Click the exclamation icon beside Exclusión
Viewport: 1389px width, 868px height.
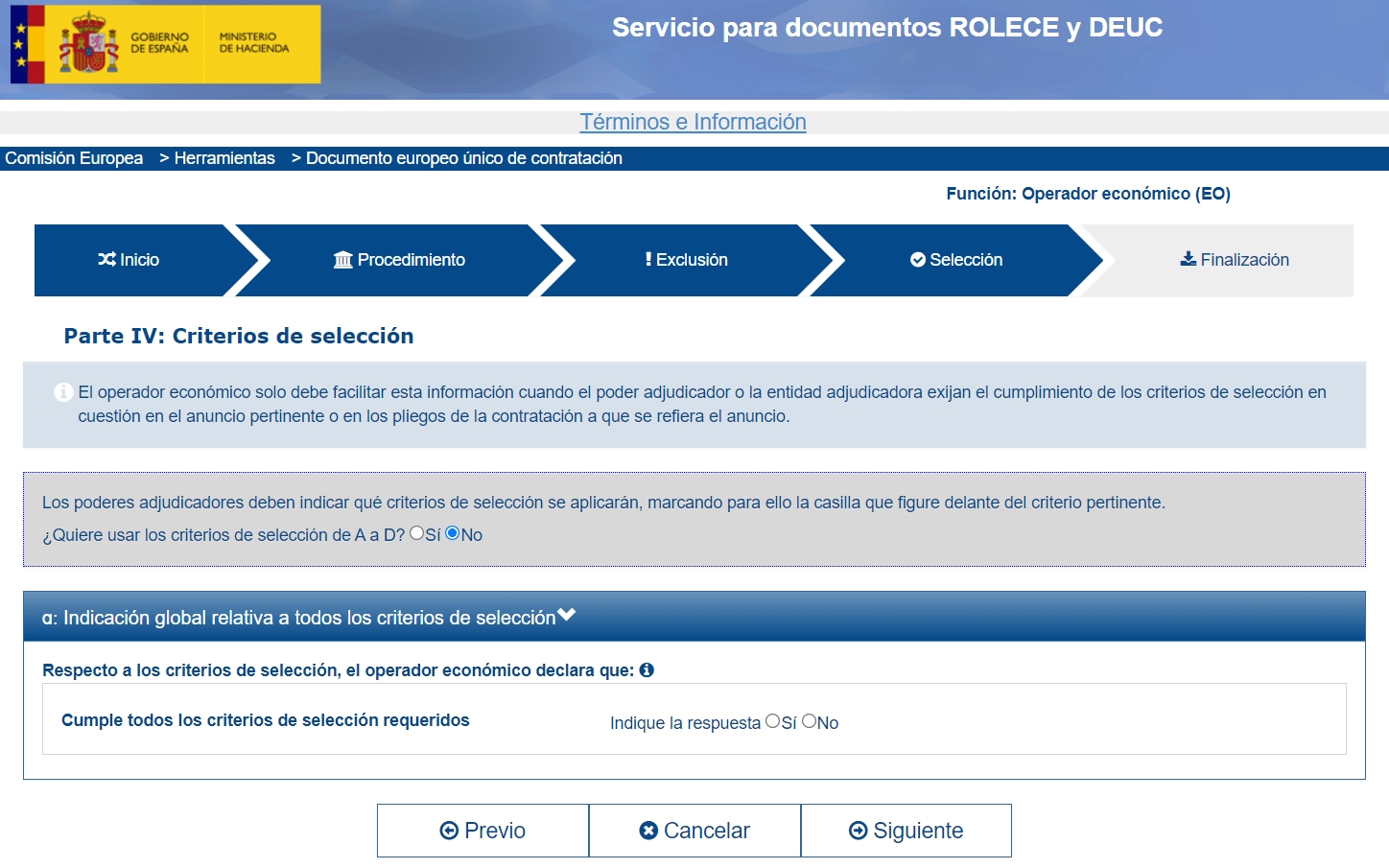648,259
